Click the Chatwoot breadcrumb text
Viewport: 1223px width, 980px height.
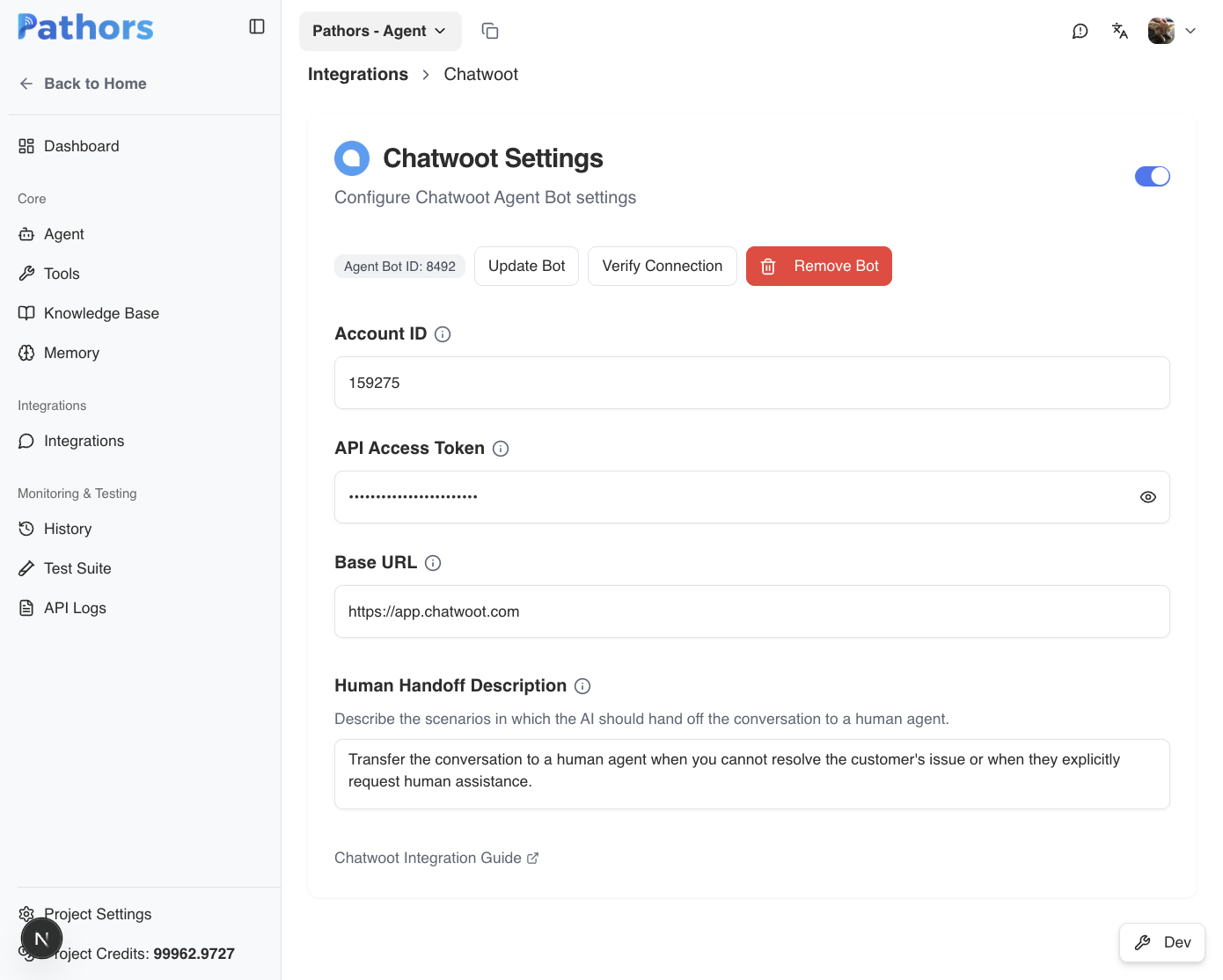[x=481, y=74]
